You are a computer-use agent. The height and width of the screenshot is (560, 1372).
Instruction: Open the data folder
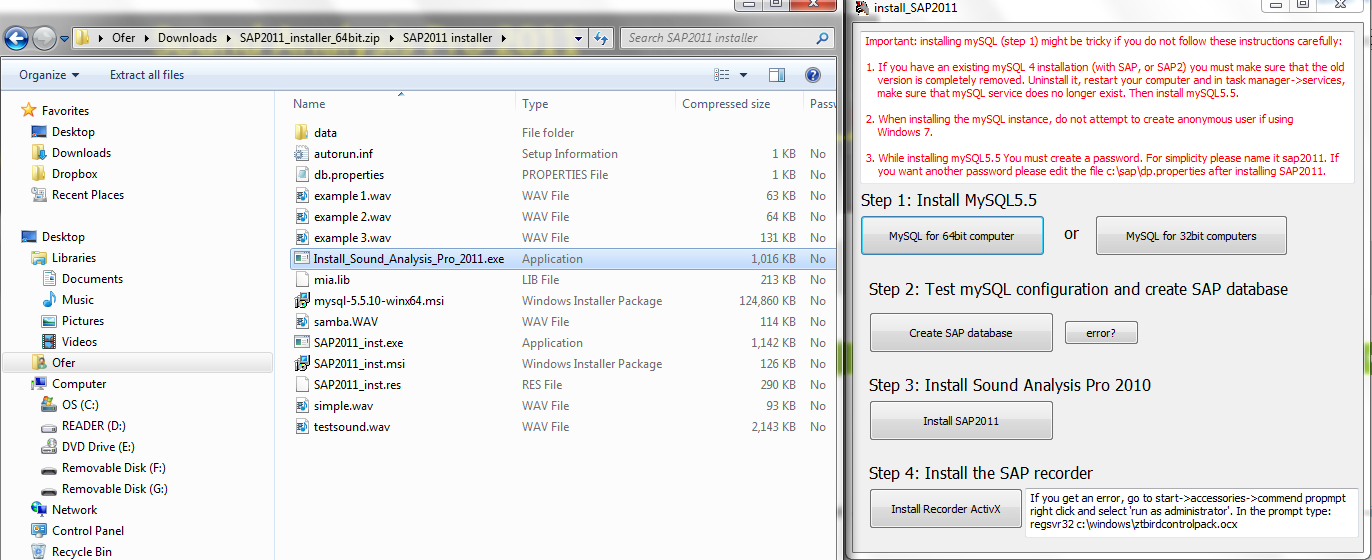[x=325, y=133]
